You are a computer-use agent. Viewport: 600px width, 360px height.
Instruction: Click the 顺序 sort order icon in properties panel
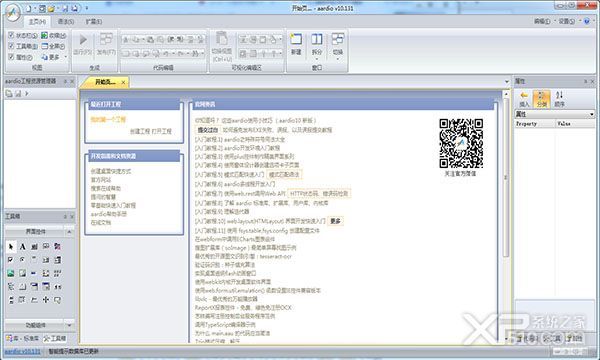(x=559, y=99)
